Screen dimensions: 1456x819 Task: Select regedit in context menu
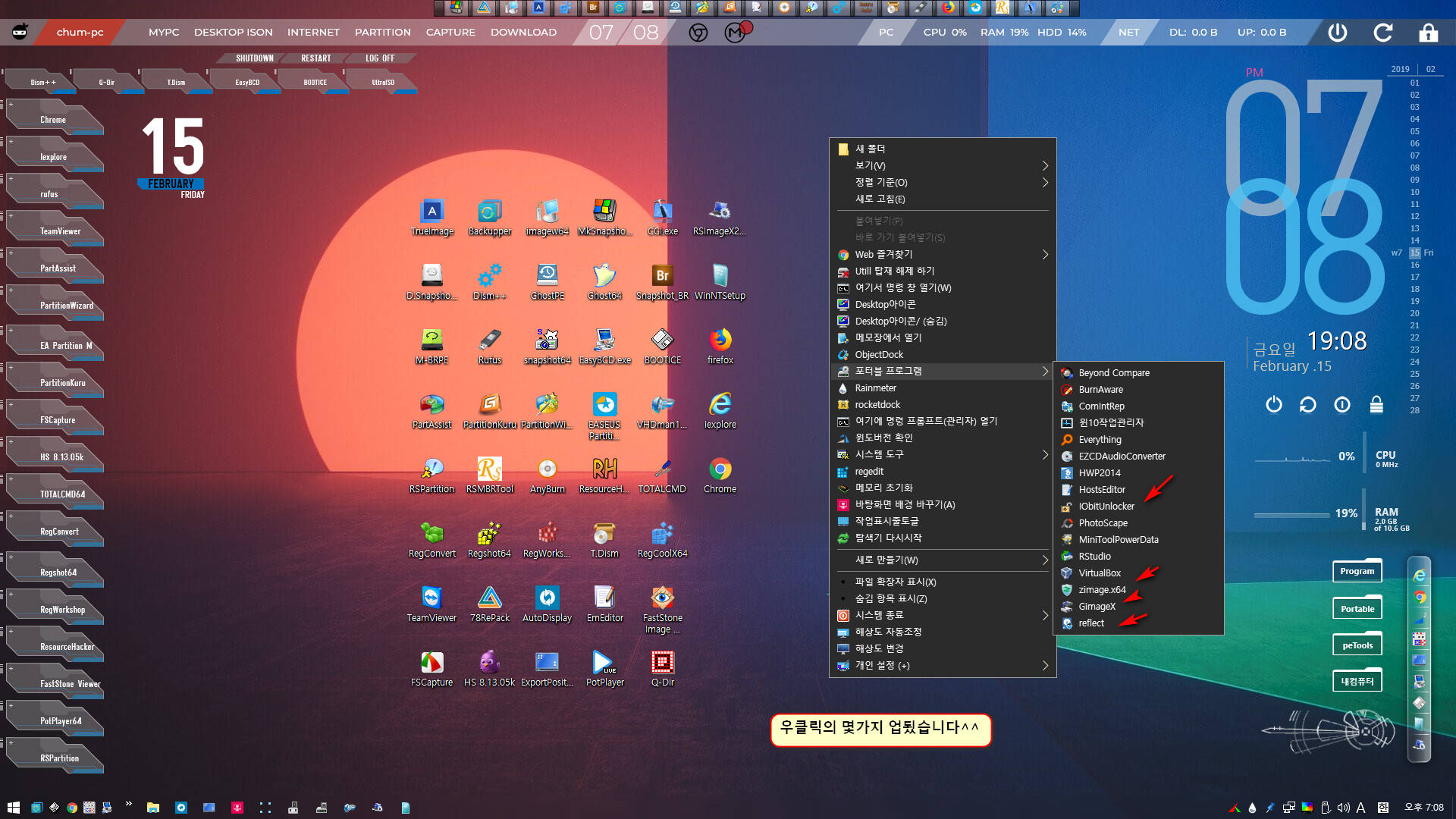pos(943,471)
